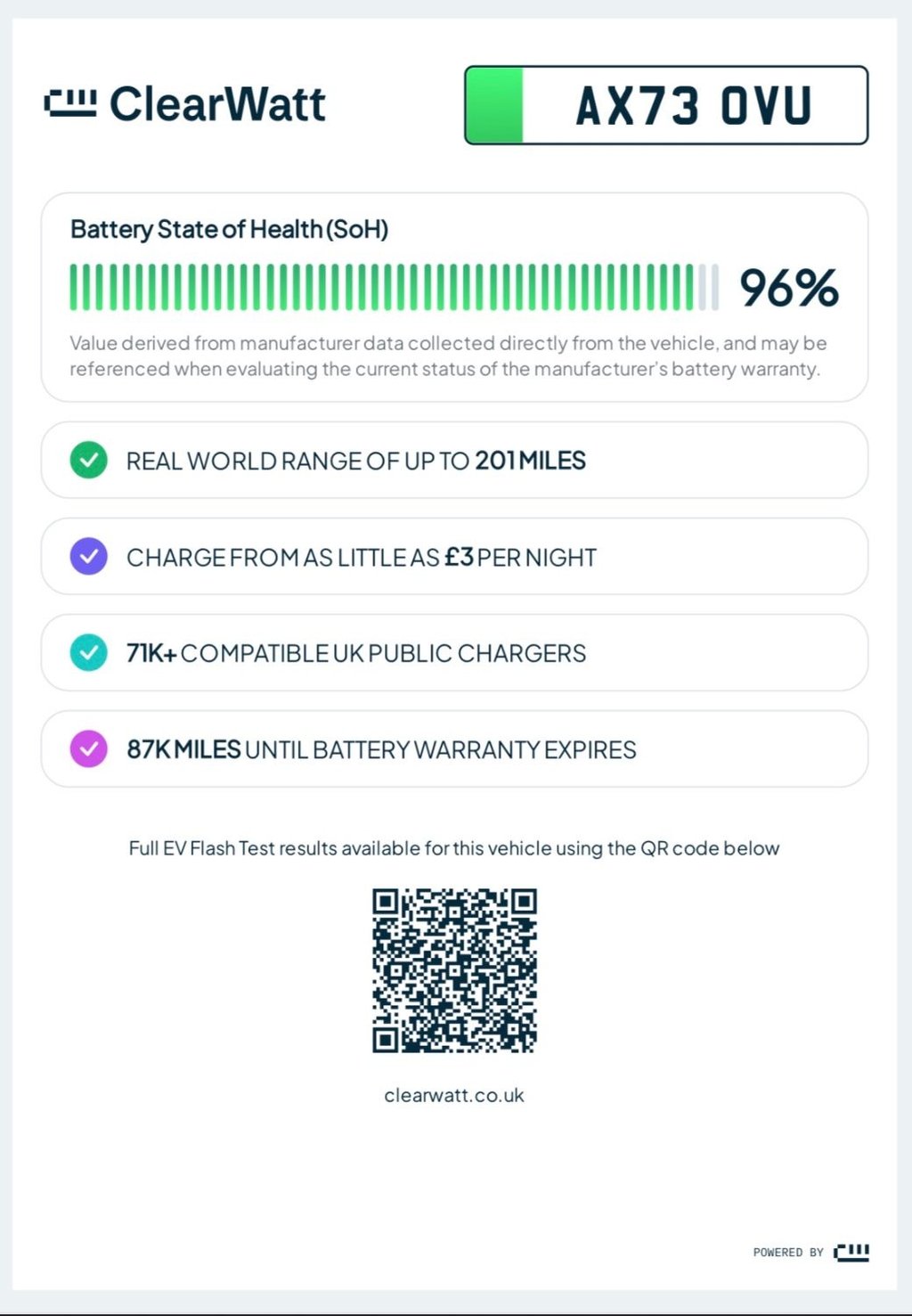
Task: Click the ClearWatt logo icon
Action: (69, 103)
